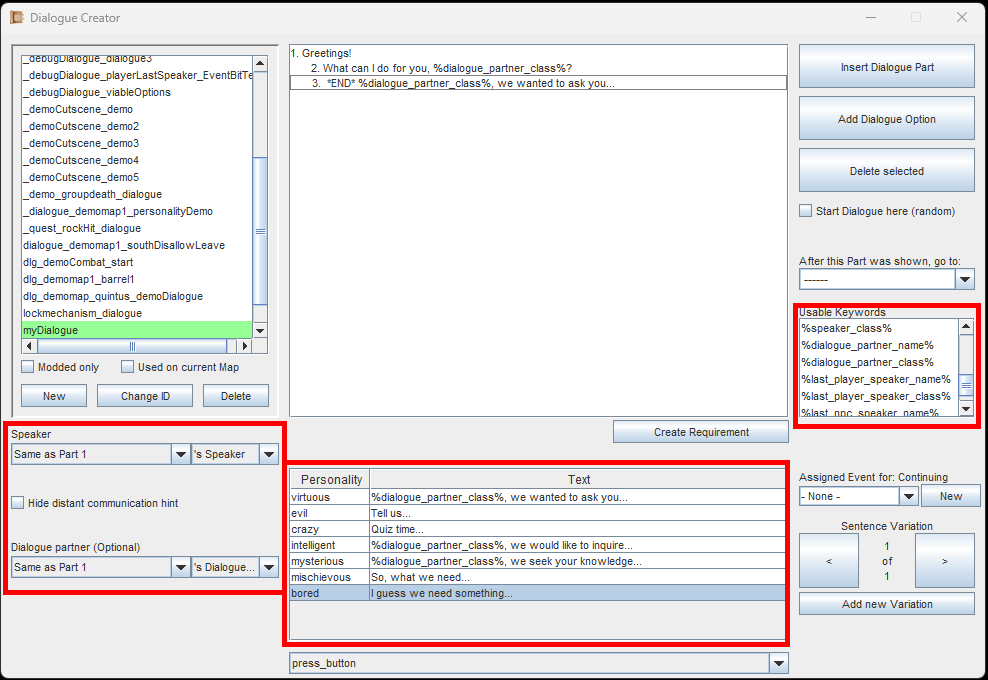Screen dimensions: 988x680
Task: Toggle Used on current Map checkbox
Action: pos(128,367)
